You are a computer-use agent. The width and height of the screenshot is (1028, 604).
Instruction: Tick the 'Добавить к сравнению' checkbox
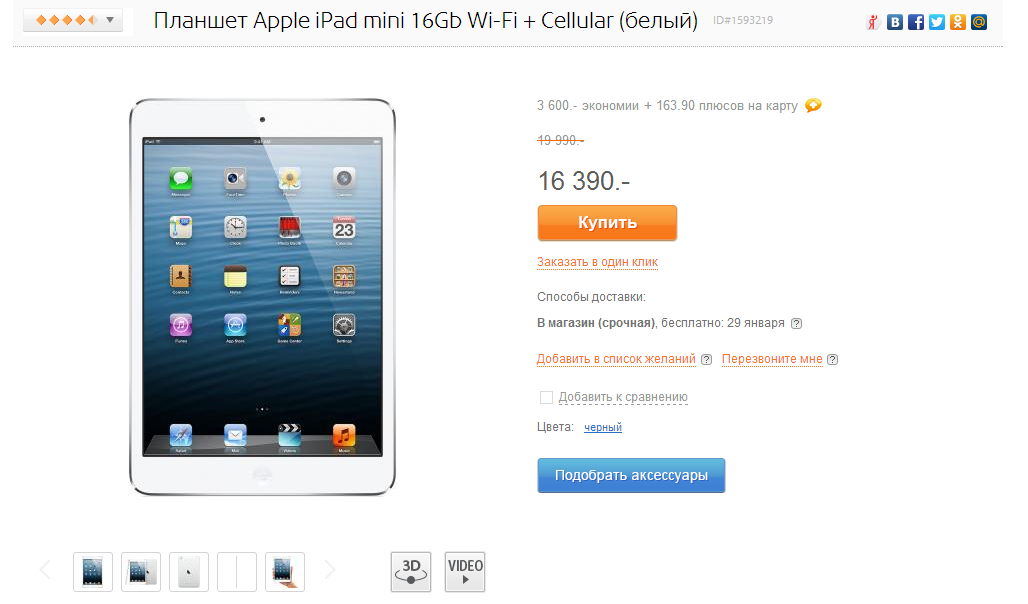click(x=546, y=397)
